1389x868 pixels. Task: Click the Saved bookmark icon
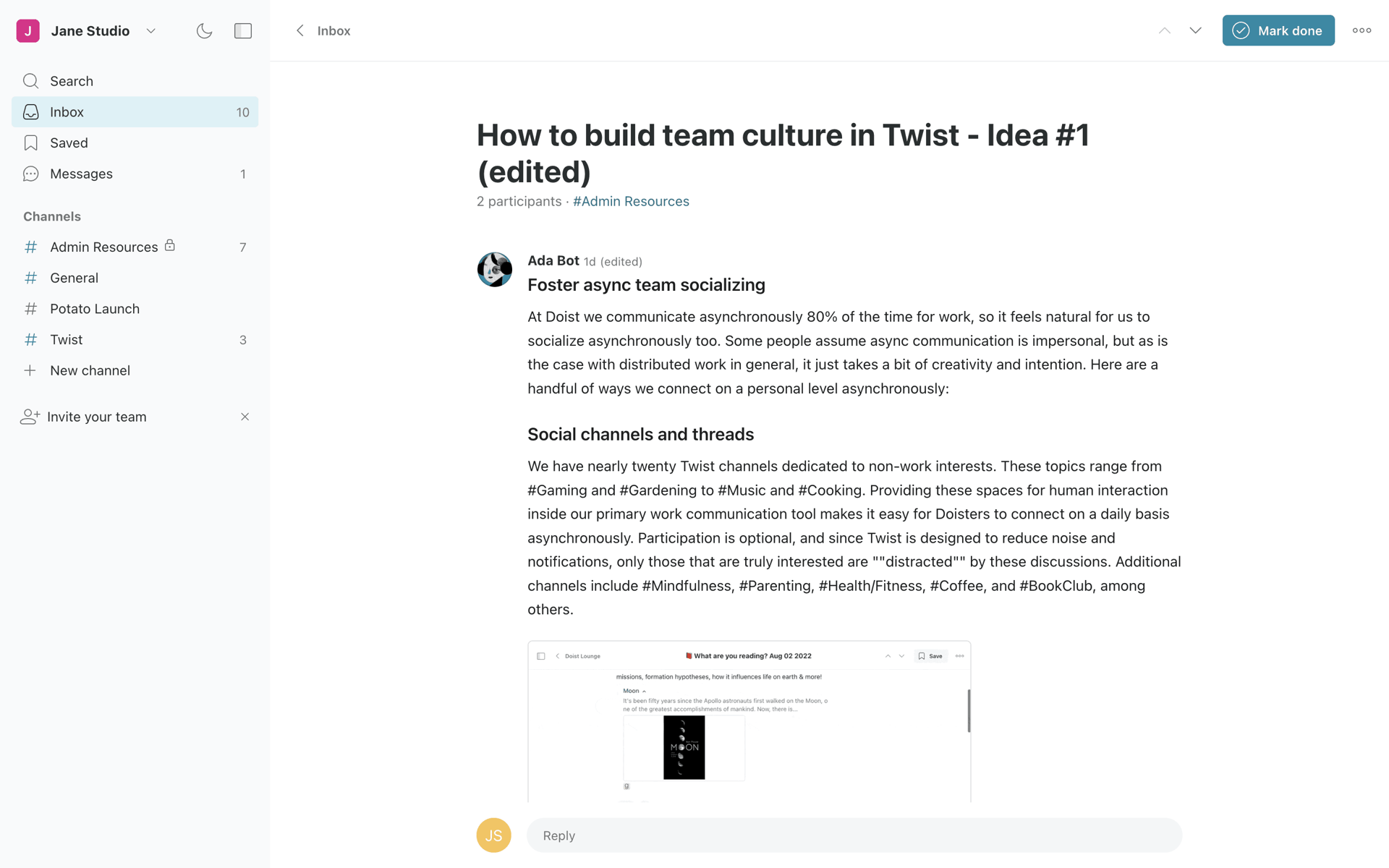[x=30, y=143]
